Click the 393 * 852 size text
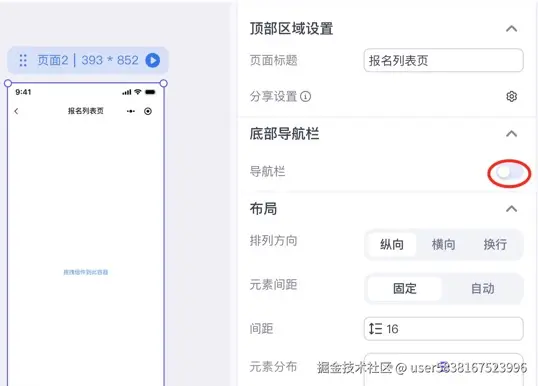The height and width of the screenshot is (386, 538). 110,60
